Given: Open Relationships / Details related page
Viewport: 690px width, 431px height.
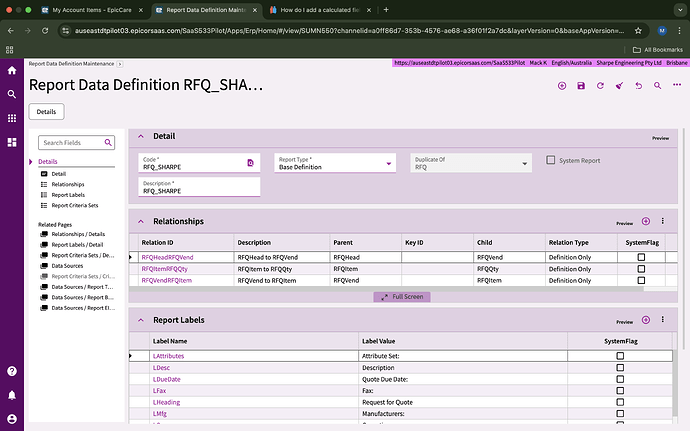Looking at the screenshot, I should (78, 234).
